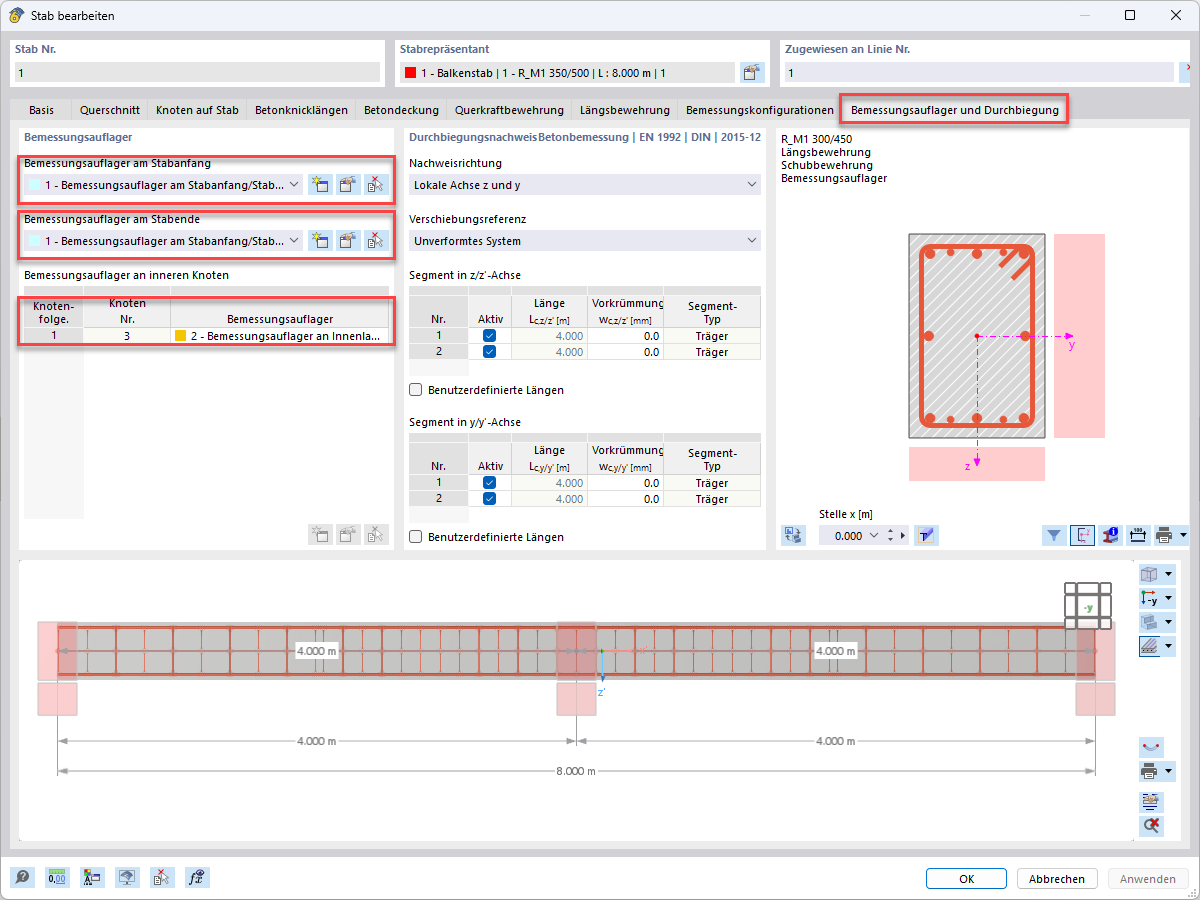This screenshot has height=900, width=1200.
Task: Confirm the dialog with the OK button
Action: [x=966, y=878]
